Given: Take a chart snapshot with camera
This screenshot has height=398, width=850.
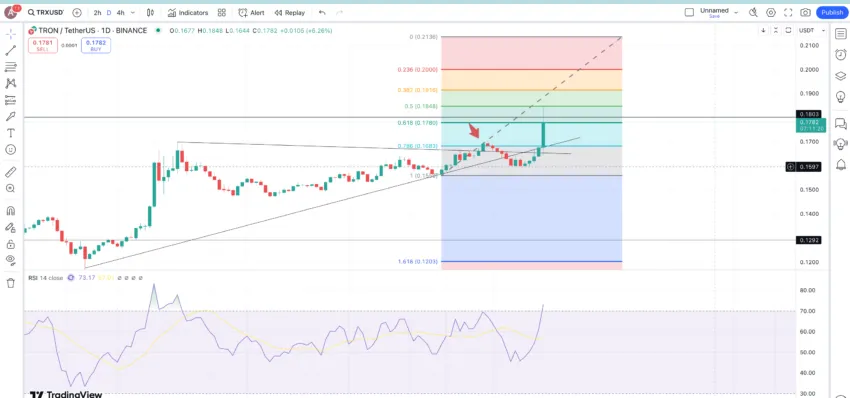Looking at the screenshot, I should pyautogui.click(x=806, y=12).
